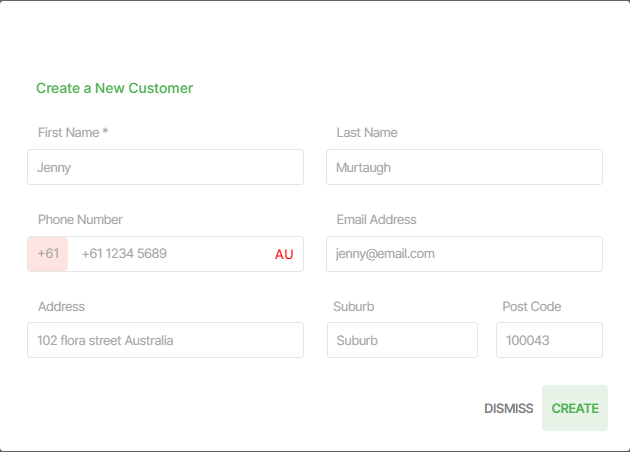The image size is (630, 452).
Task: Click the Create a New Customer heading
Action: tap(115, 88)
